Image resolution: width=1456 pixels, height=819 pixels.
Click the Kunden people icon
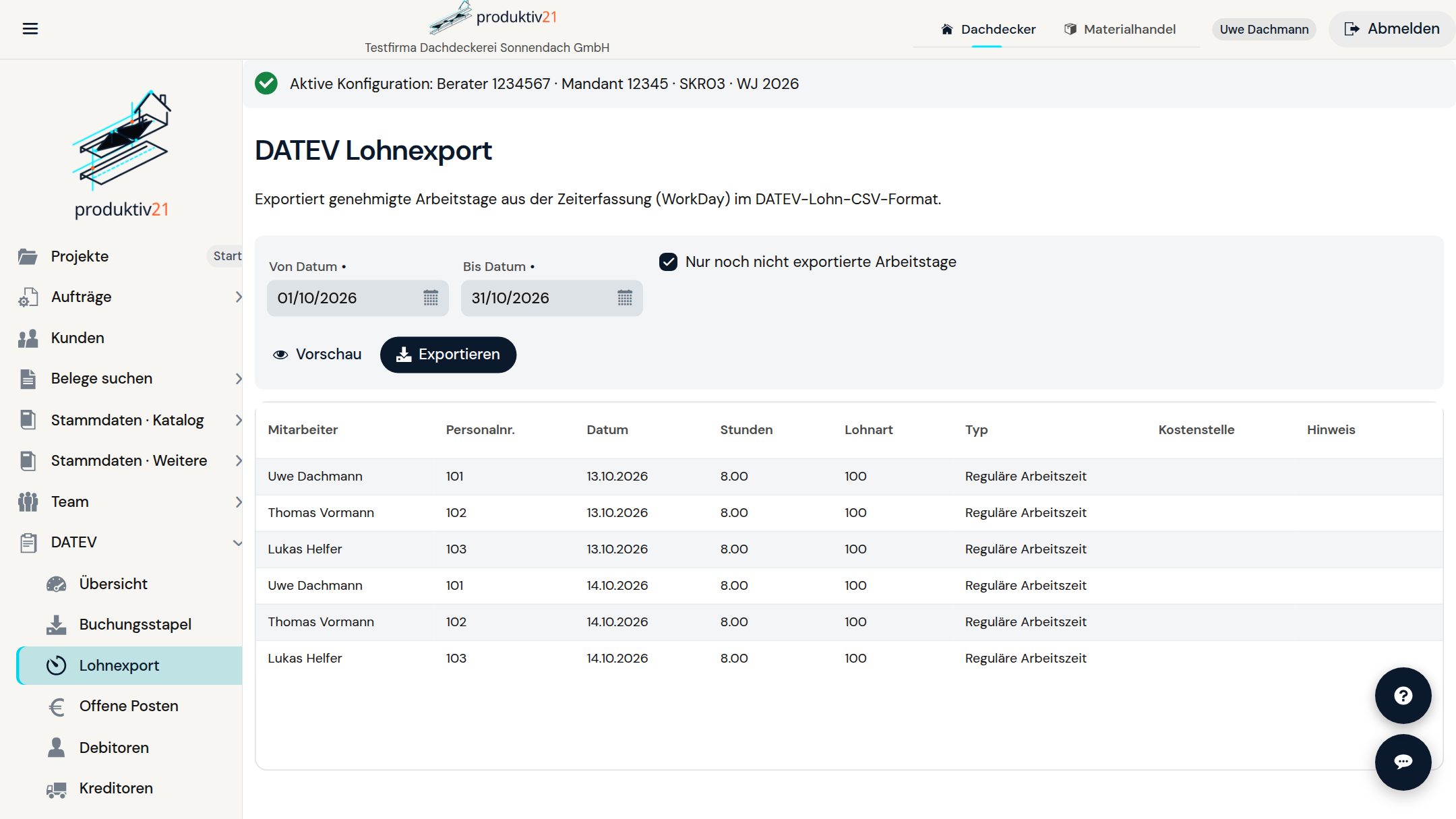(28, 338)
